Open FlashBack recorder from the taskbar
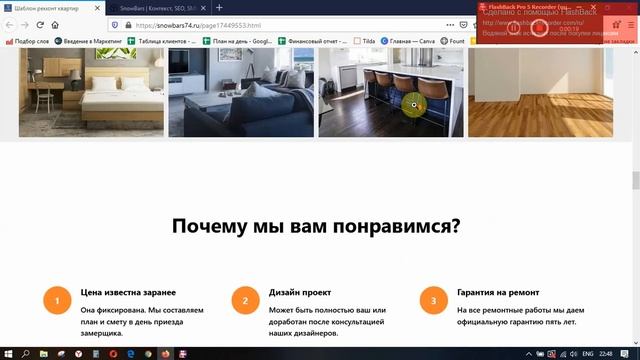The width and height of the screenshot is (640, 360). click(x=183, y=354)
